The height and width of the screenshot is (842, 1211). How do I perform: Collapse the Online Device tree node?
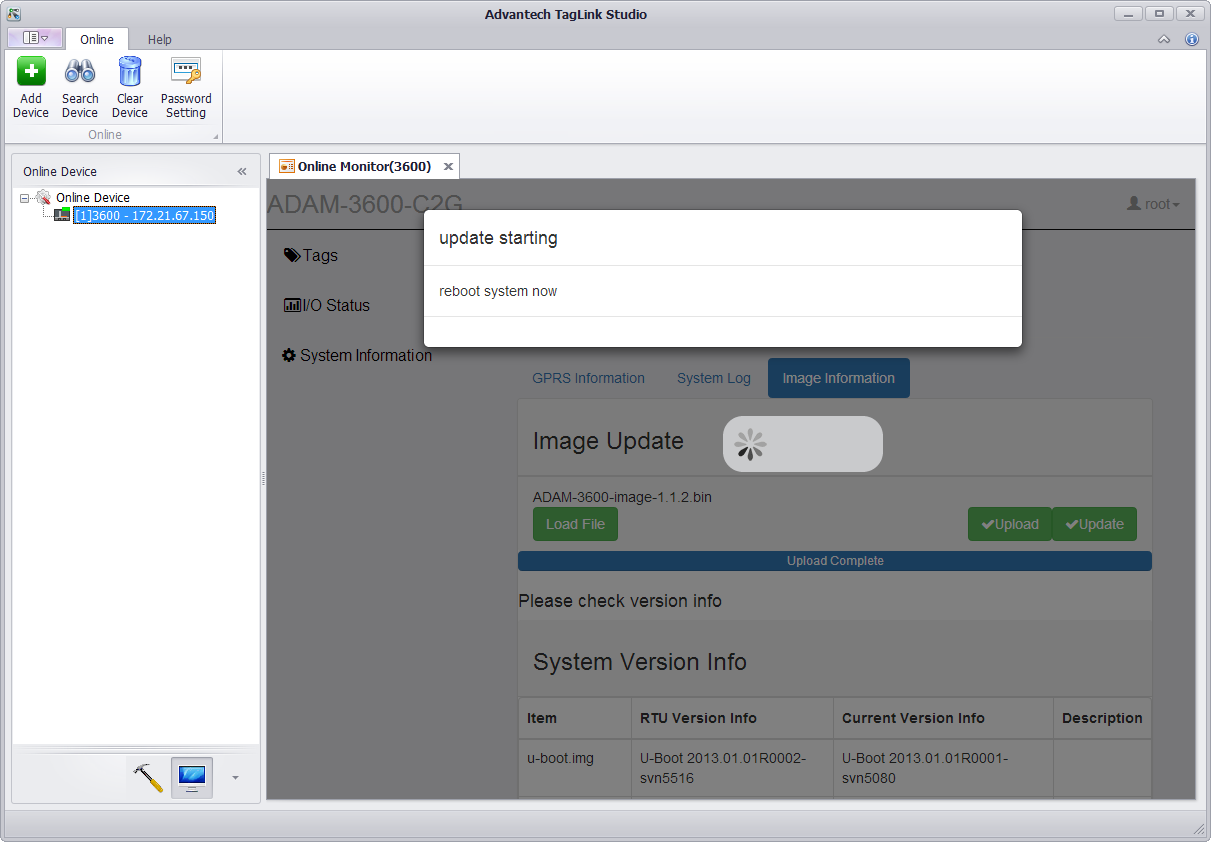point(25,198)
